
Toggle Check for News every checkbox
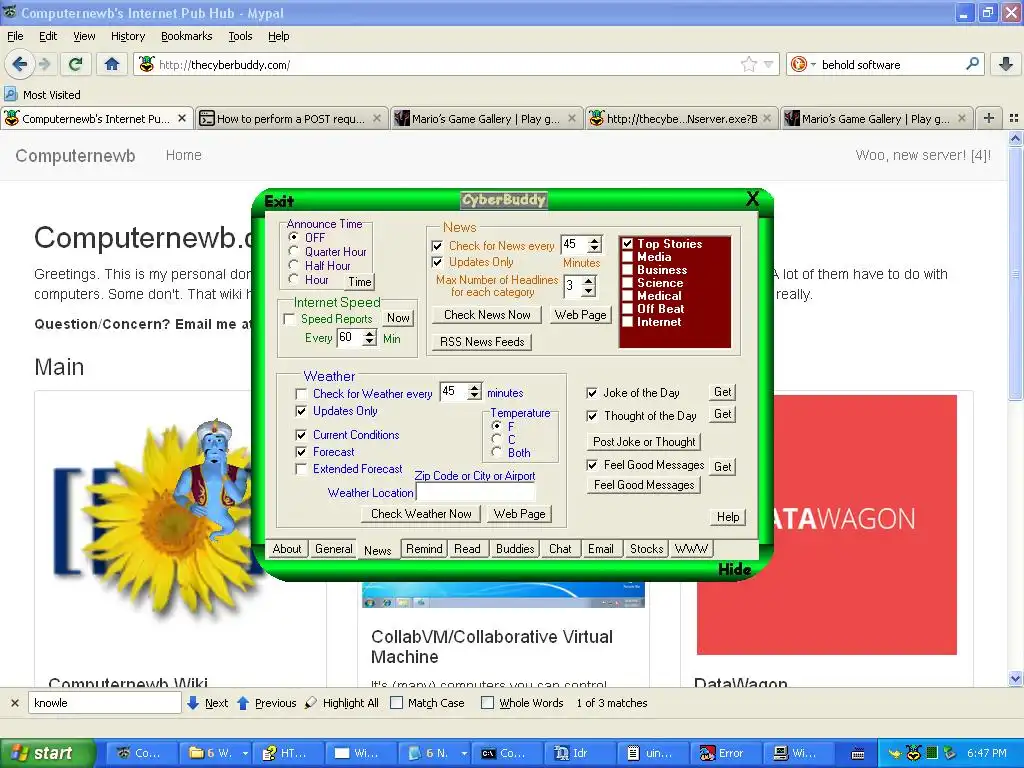437,246
